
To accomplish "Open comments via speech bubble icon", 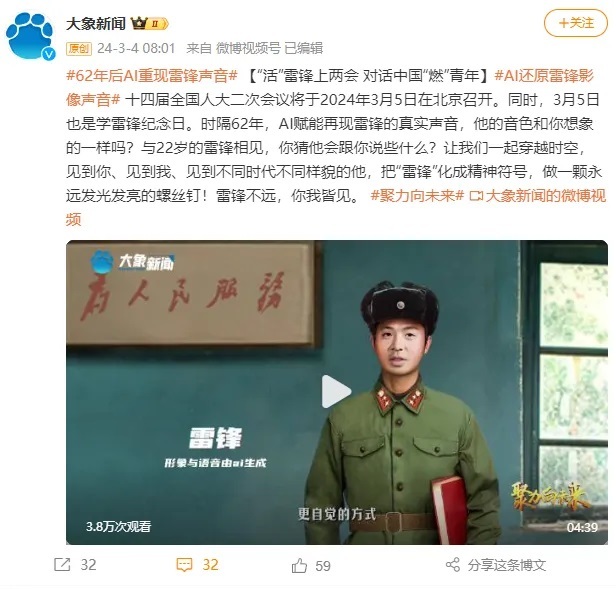I will tap(184, 565).
